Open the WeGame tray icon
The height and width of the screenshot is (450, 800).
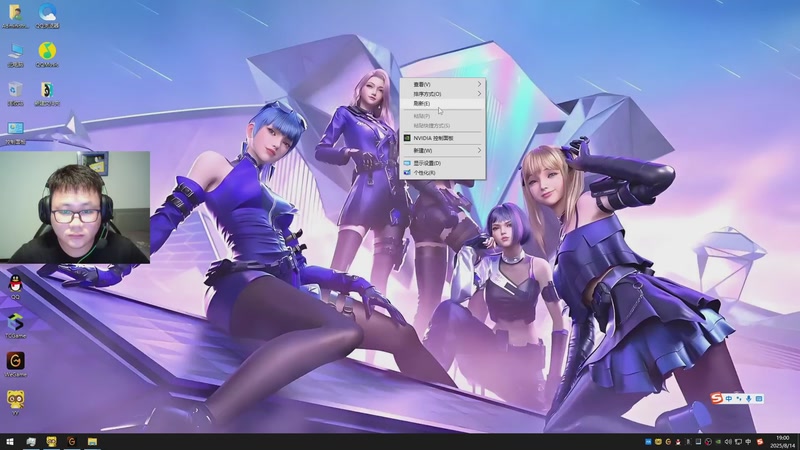(668, 442)
